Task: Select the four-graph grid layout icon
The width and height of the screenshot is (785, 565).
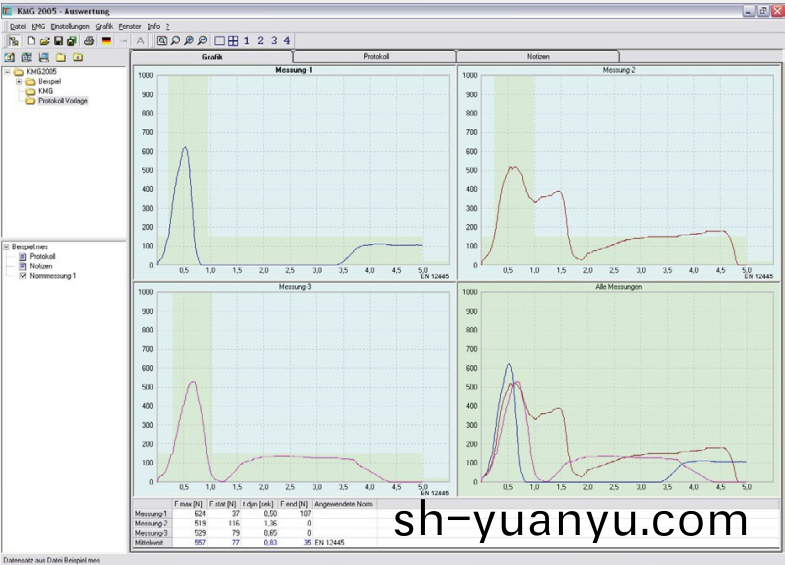Action: [232, 41]
